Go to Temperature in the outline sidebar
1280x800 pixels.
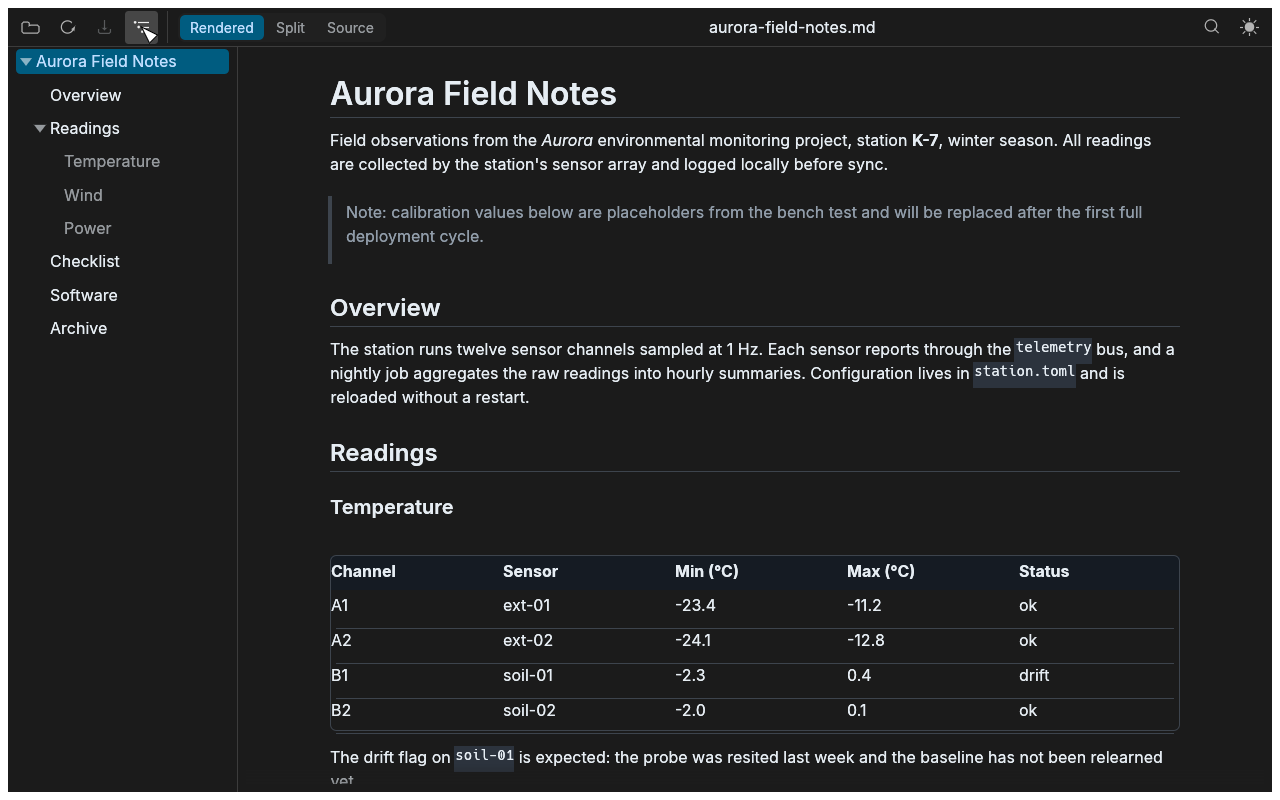(112, 161)
